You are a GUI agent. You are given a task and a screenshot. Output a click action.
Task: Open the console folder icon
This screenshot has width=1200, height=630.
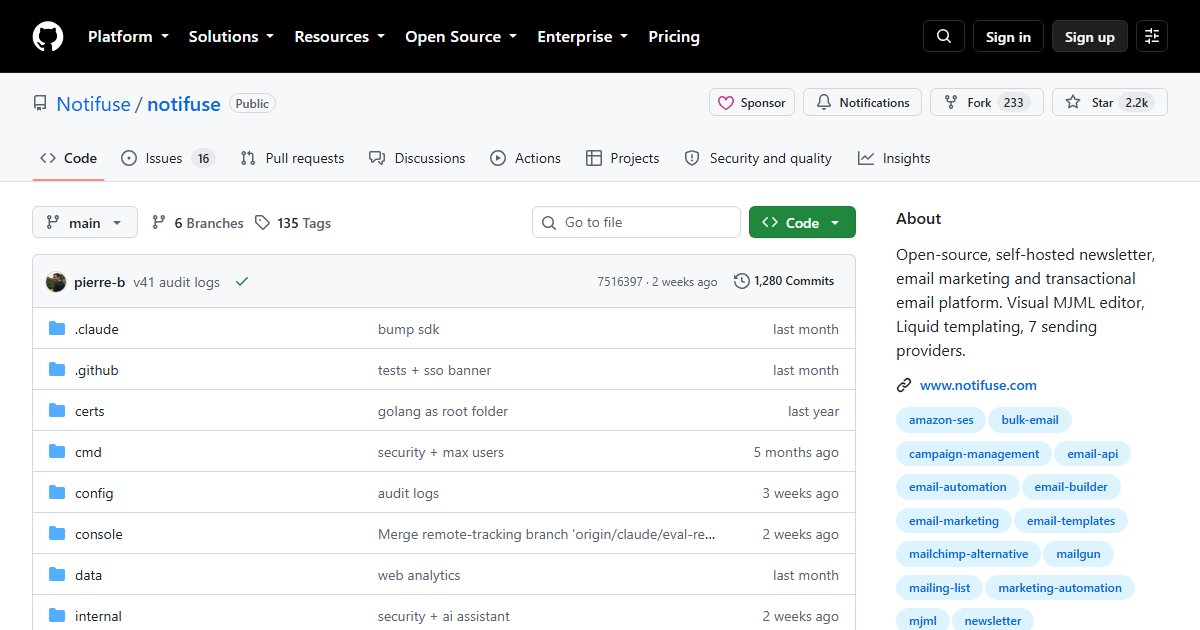[x=57, y=534]
